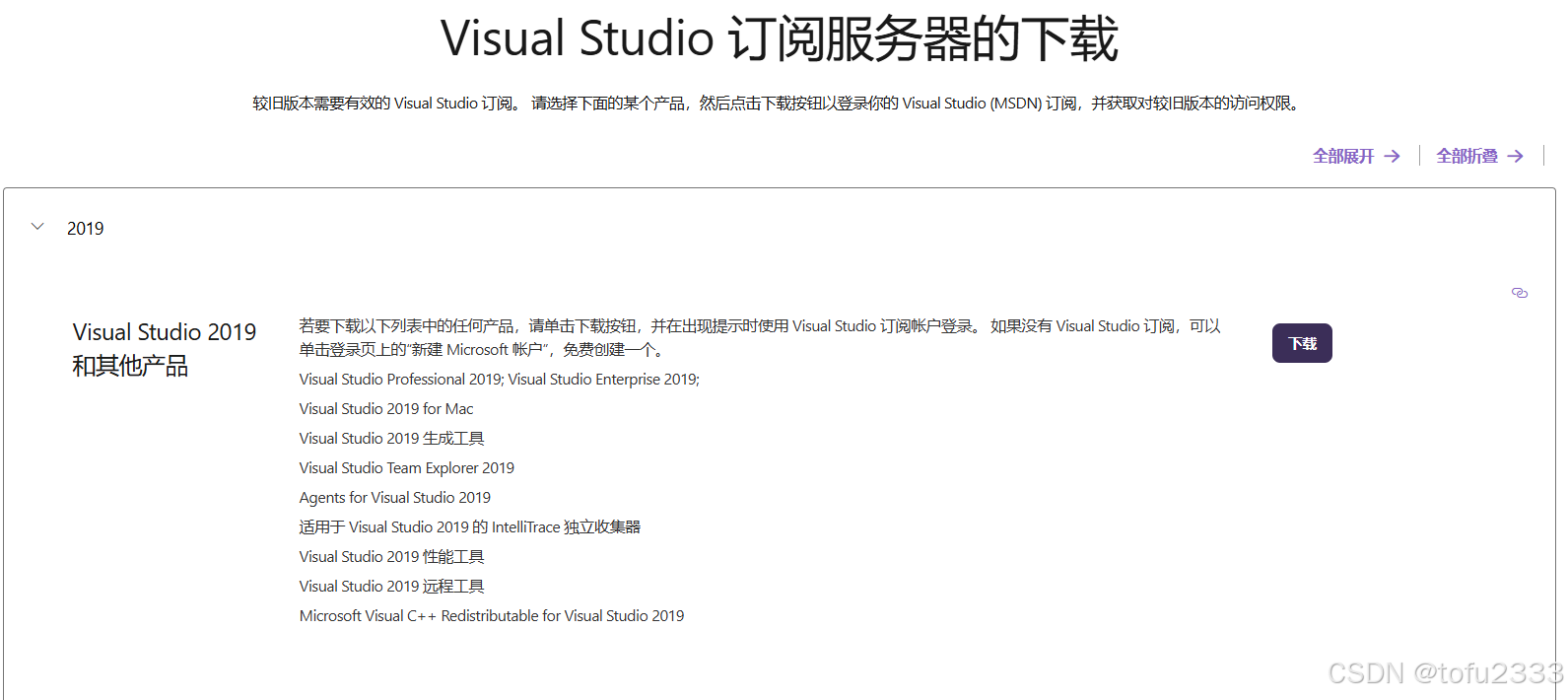This screenshot has width=1568, height=700.
Task: Click IntelliTrace 独立收集器 entry
Action: (x=470, y=527)
